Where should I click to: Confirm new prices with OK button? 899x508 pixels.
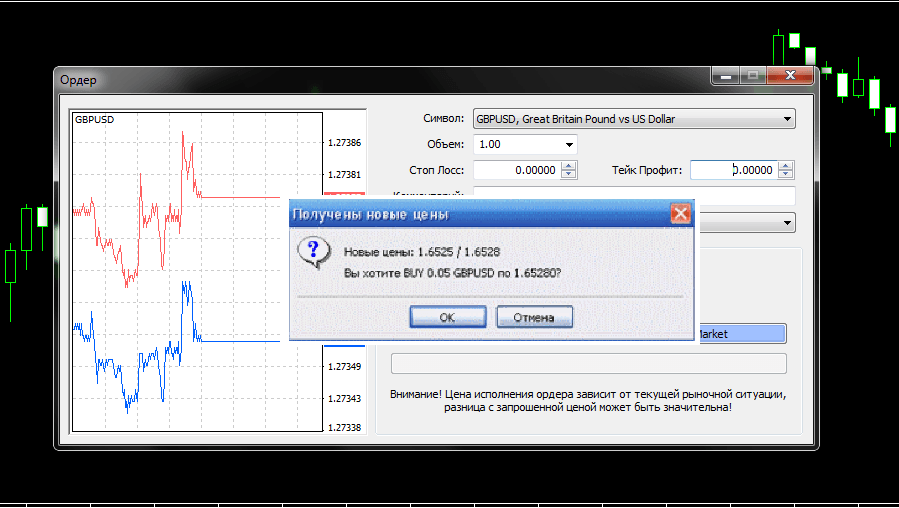447,317
